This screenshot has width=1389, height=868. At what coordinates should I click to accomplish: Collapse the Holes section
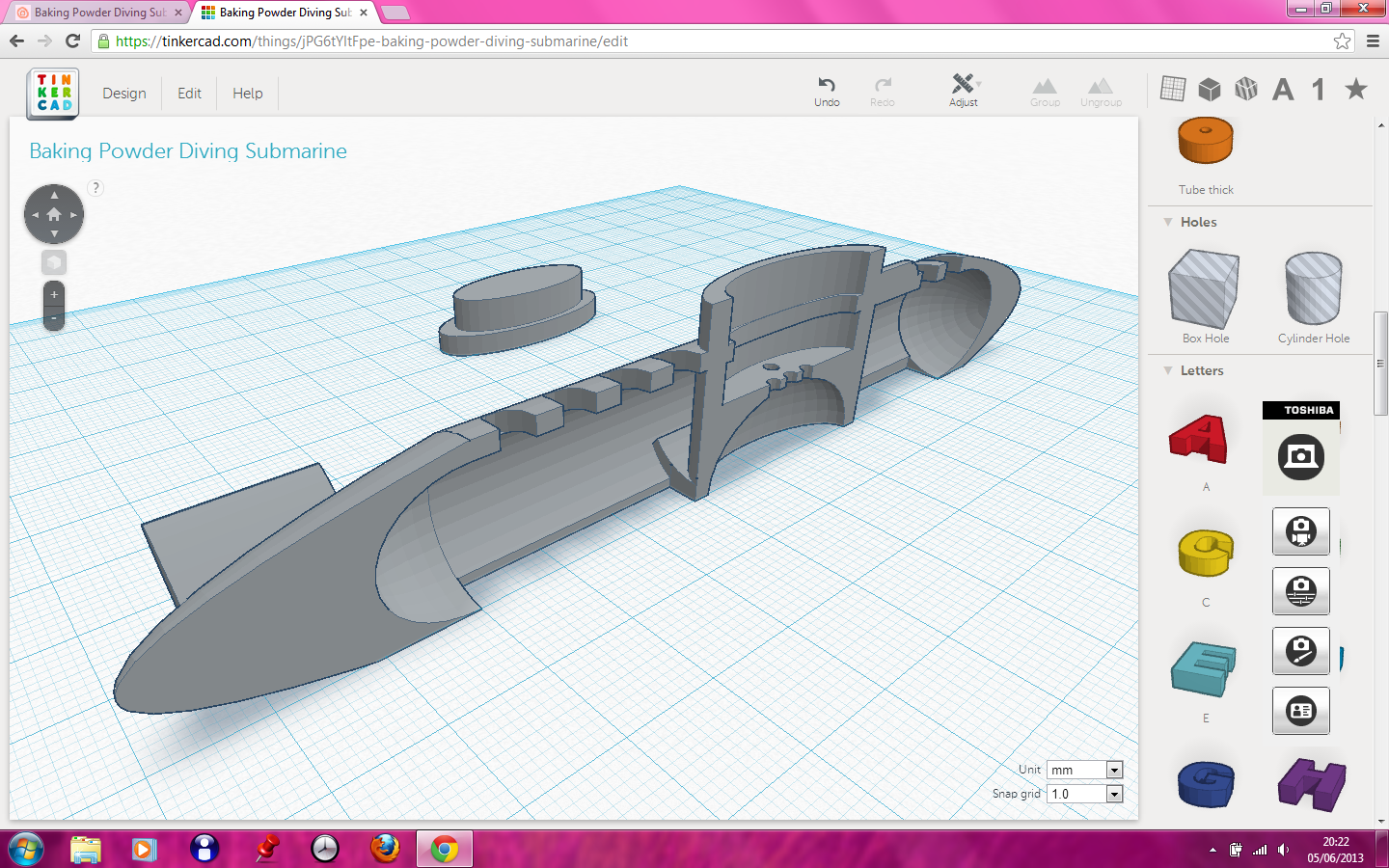pos(1168,222)
